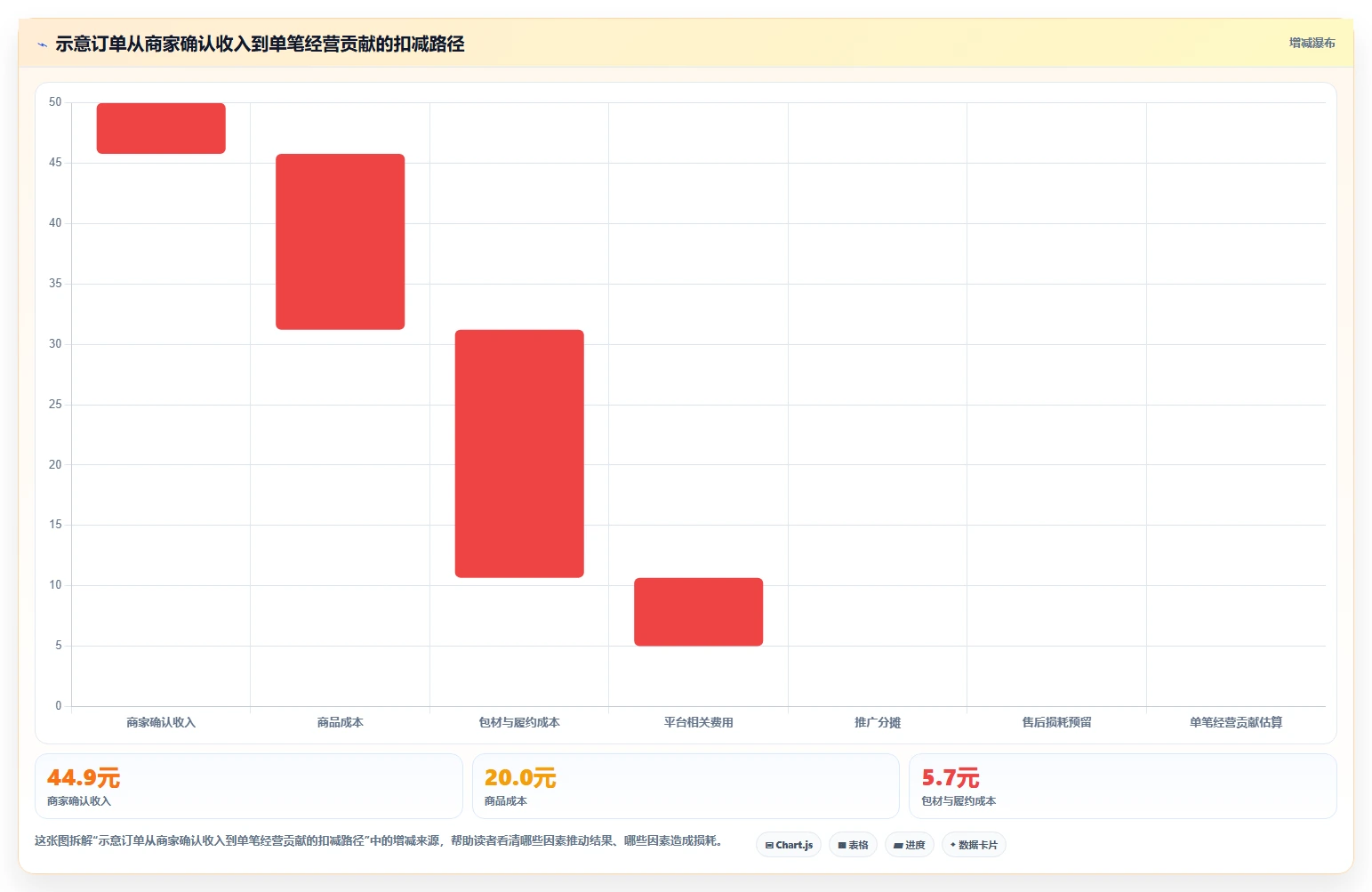Click the 商品成本 caption under 20.0元

(x=506, y=801)
